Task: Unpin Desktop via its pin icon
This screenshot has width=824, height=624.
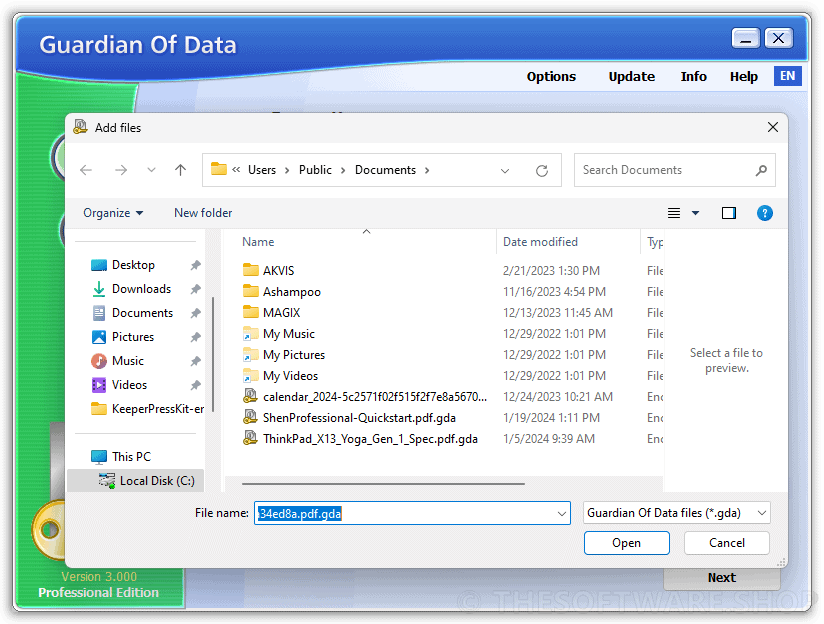Action: 195,265
